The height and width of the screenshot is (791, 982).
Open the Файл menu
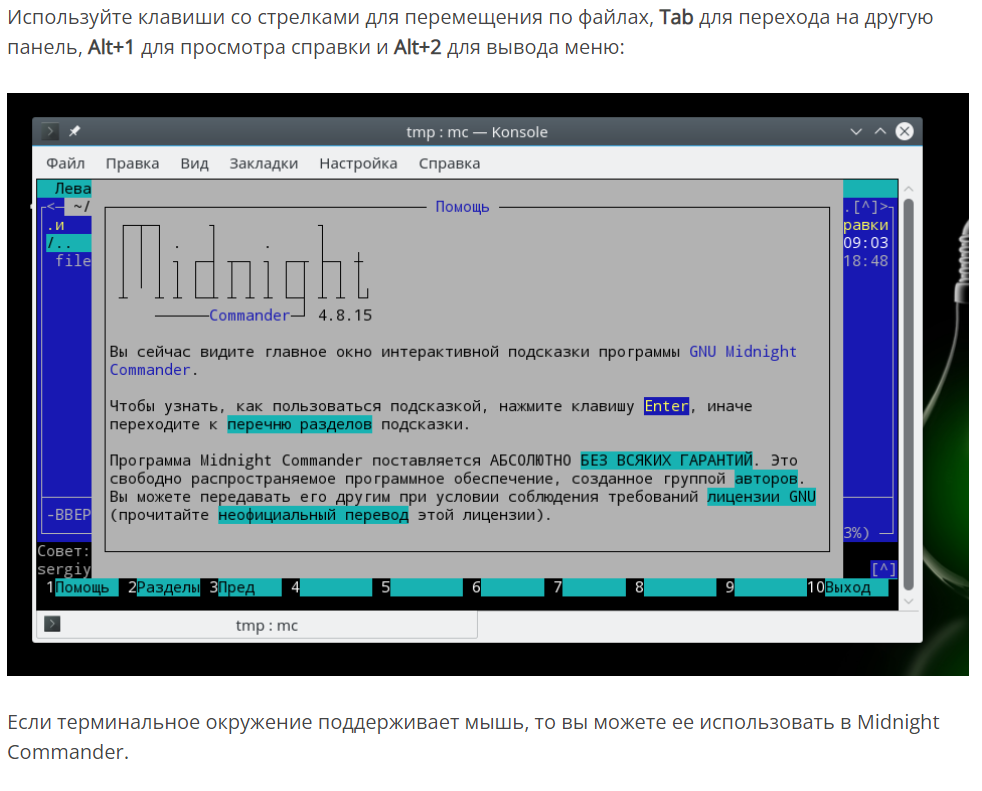click(x=65, y=163)
